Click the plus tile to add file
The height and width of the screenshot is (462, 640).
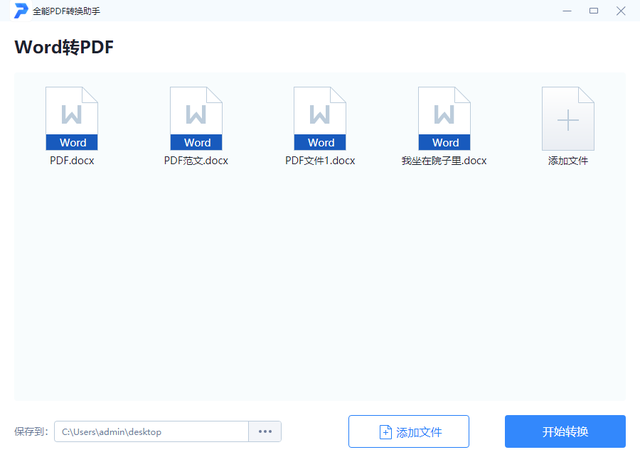click(x=568, y=118)
